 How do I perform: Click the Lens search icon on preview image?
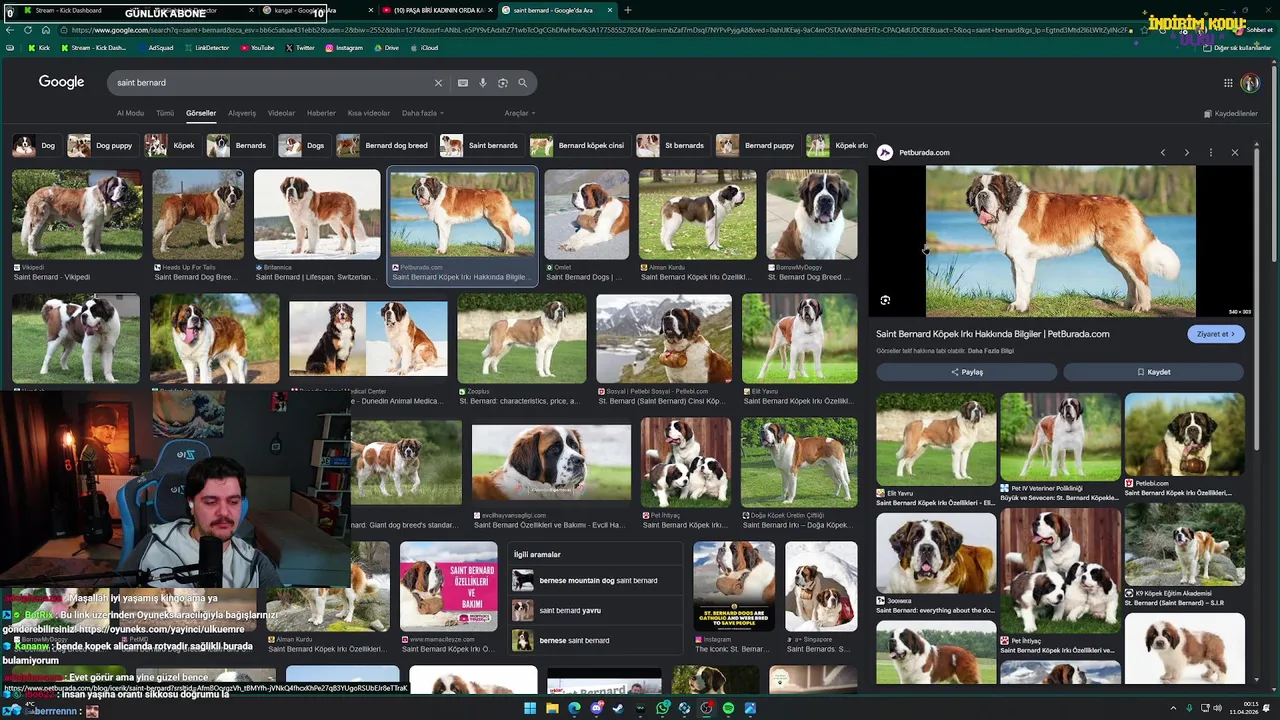click(885, 300)
